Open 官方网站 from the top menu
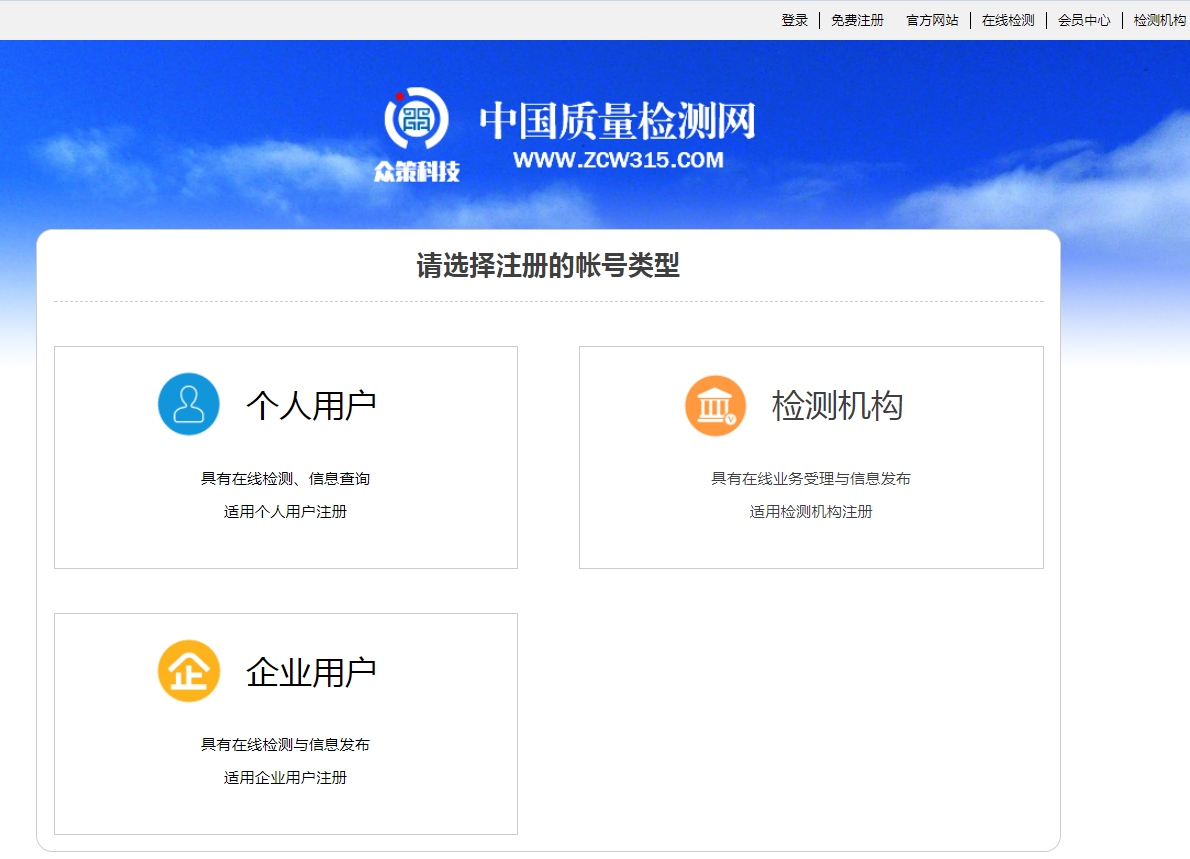This screenshot has width=1190, height=859. click(932, 20)
